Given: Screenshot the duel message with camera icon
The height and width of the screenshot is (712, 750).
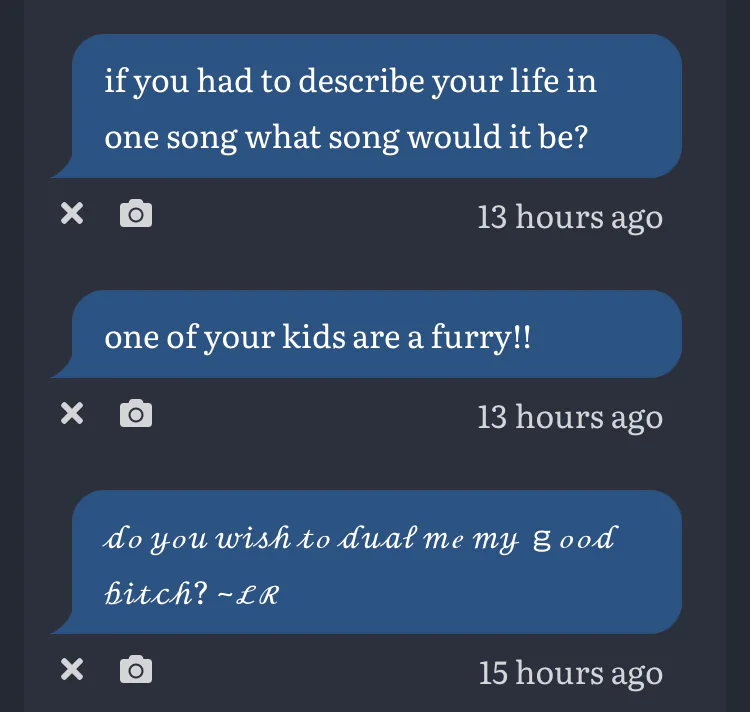Looking at the screenshot, I should (x=136, y=669).
